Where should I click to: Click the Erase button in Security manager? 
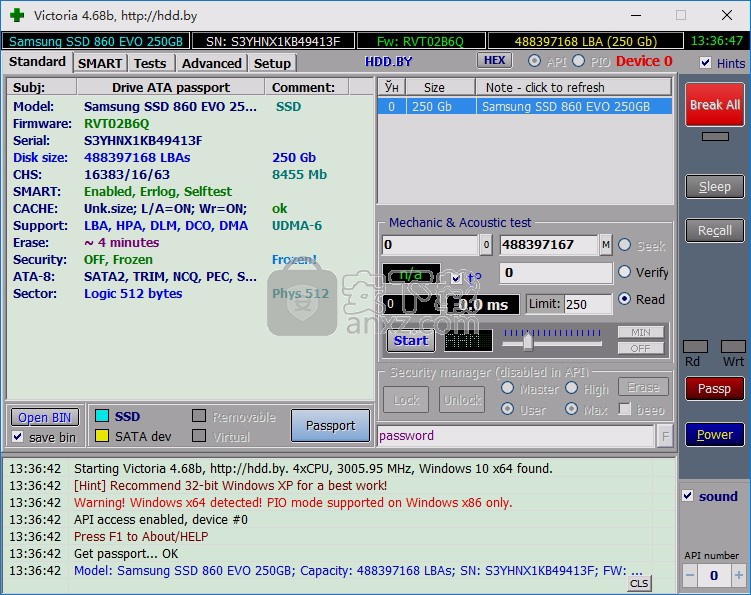(643, 387)
